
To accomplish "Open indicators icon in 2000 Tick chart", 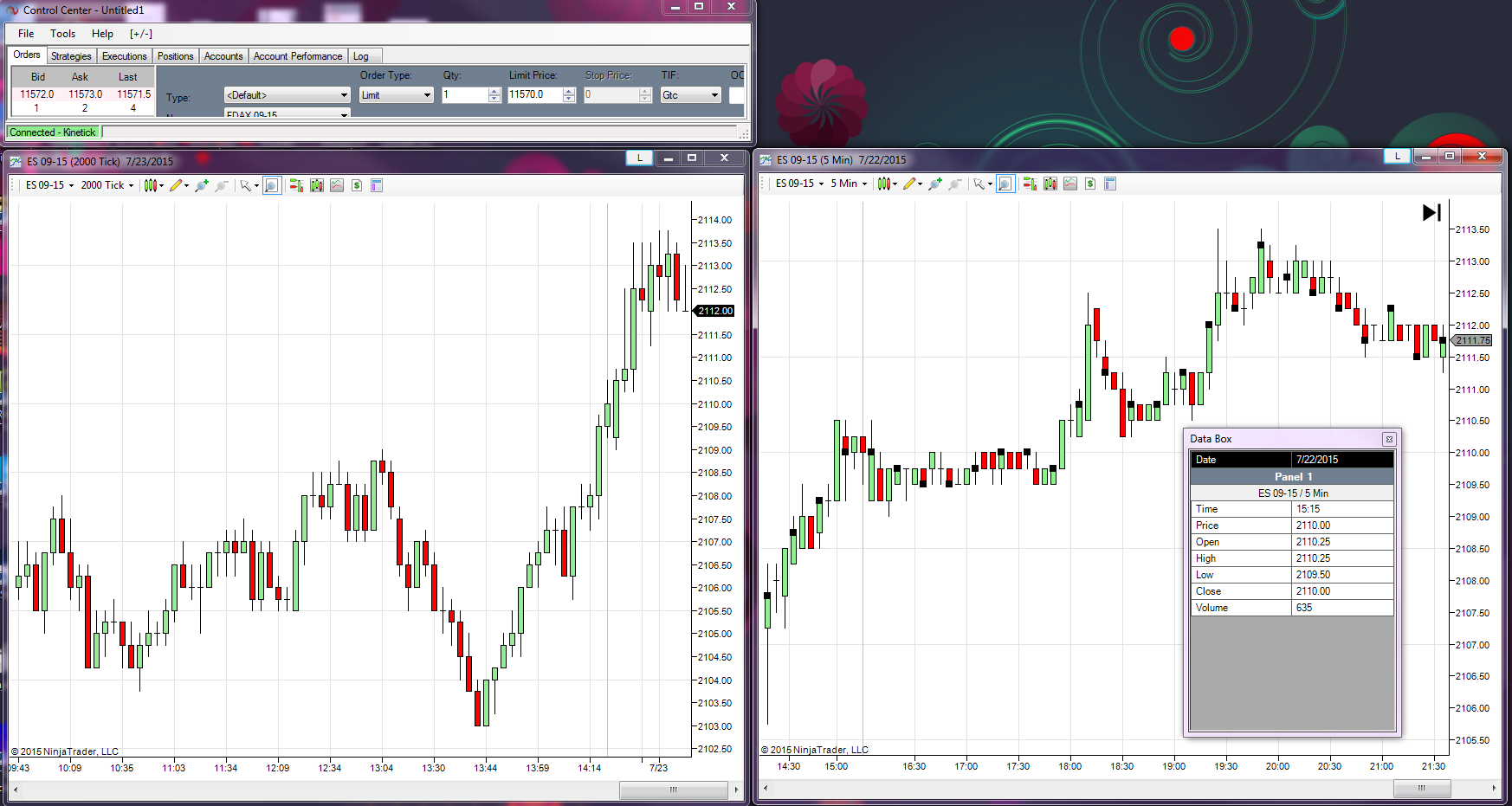I will coord(337,185).
